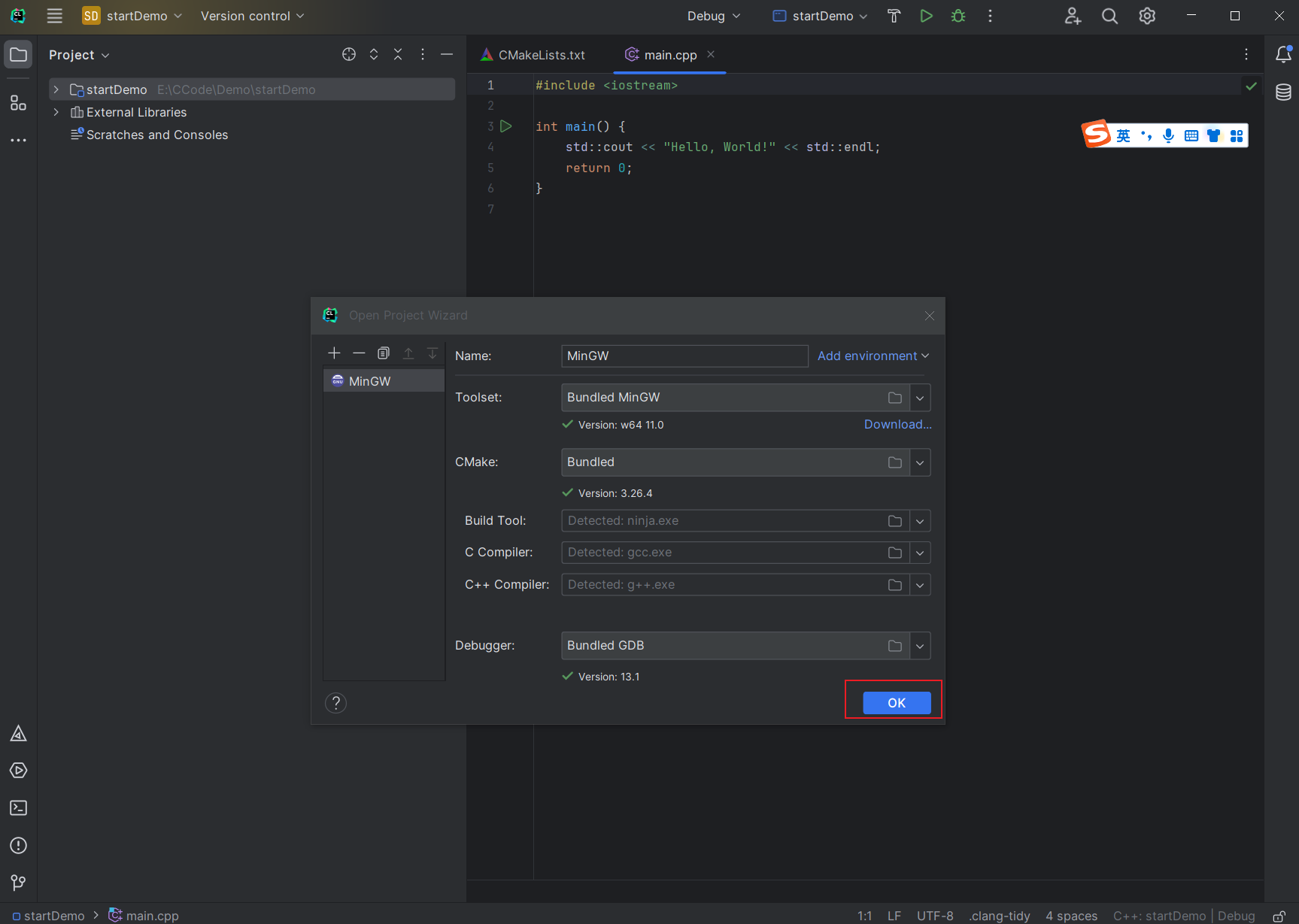1299x924 pixels.
Task: Open Project panel options menu
Action: pos(423,54)
